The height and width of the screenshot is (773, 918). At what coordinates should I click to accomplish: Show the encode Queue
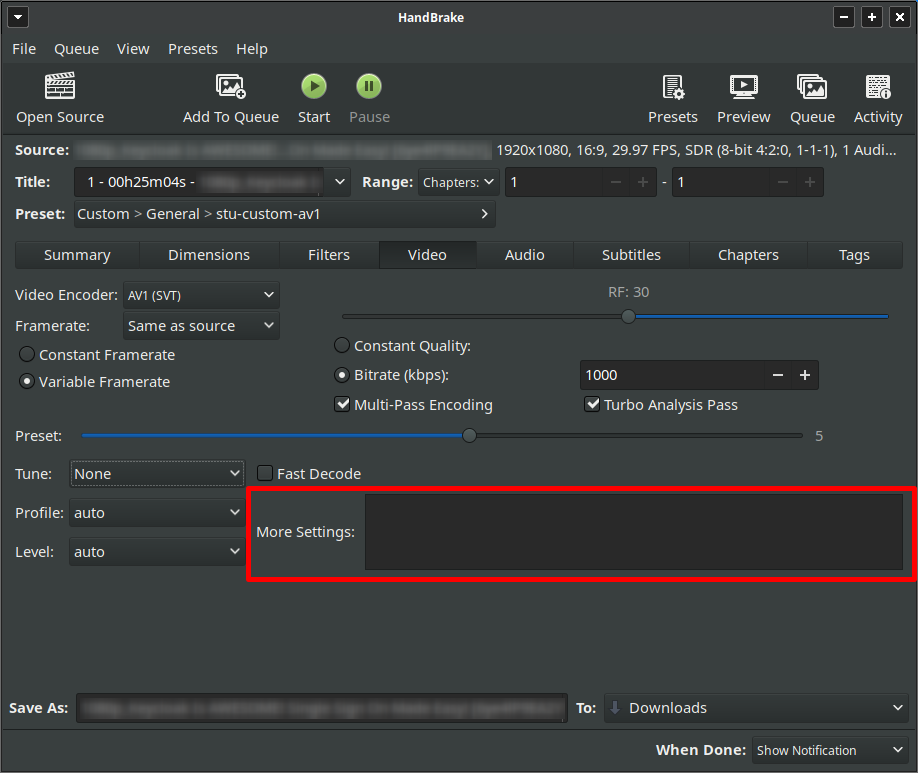812,97
